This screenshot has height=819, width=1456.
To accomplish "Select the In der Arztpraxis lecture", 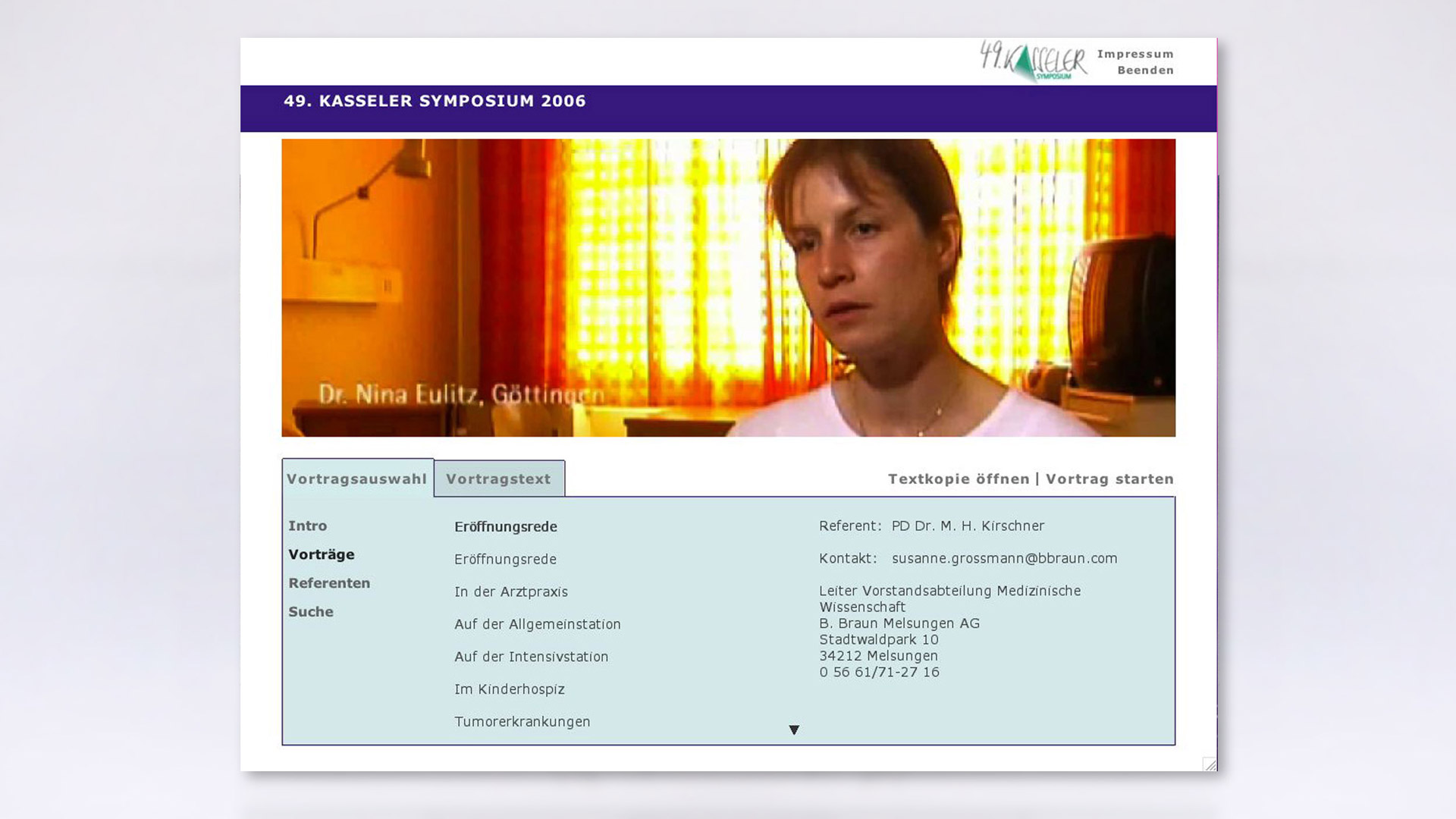I will 511,592.
